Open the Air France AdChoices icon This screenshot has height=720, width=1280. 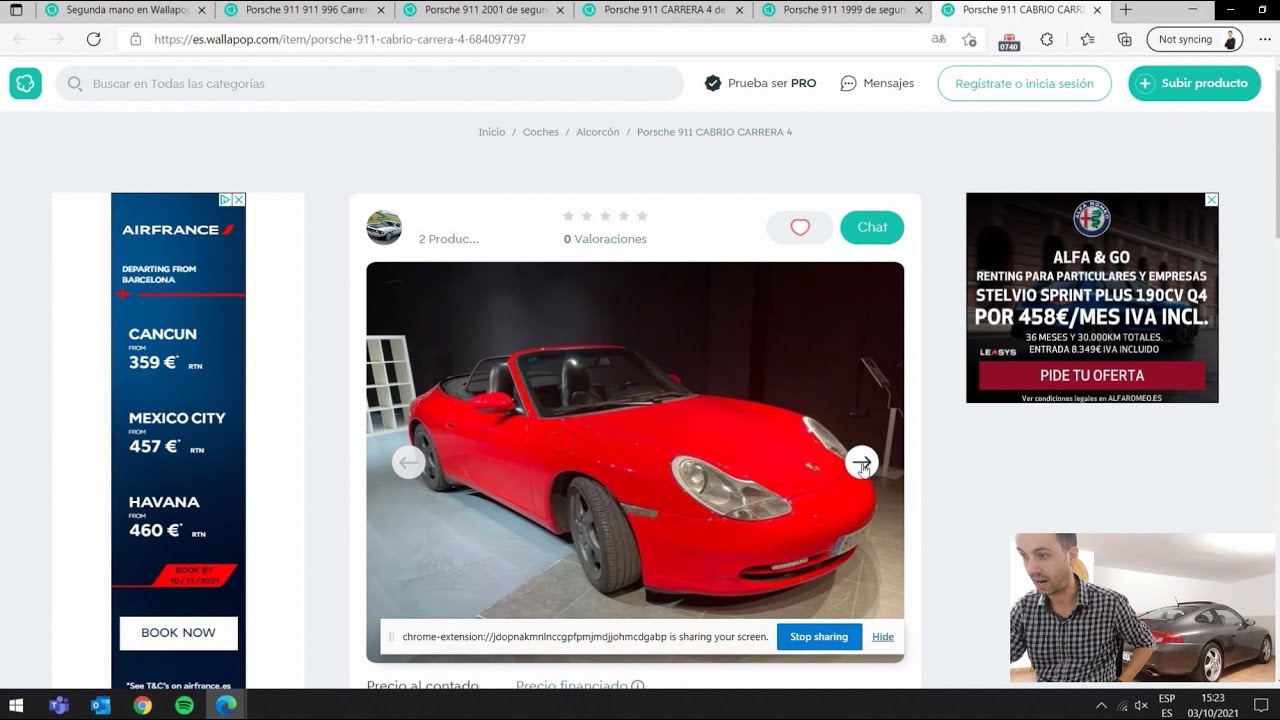click(x=226, y=200)
